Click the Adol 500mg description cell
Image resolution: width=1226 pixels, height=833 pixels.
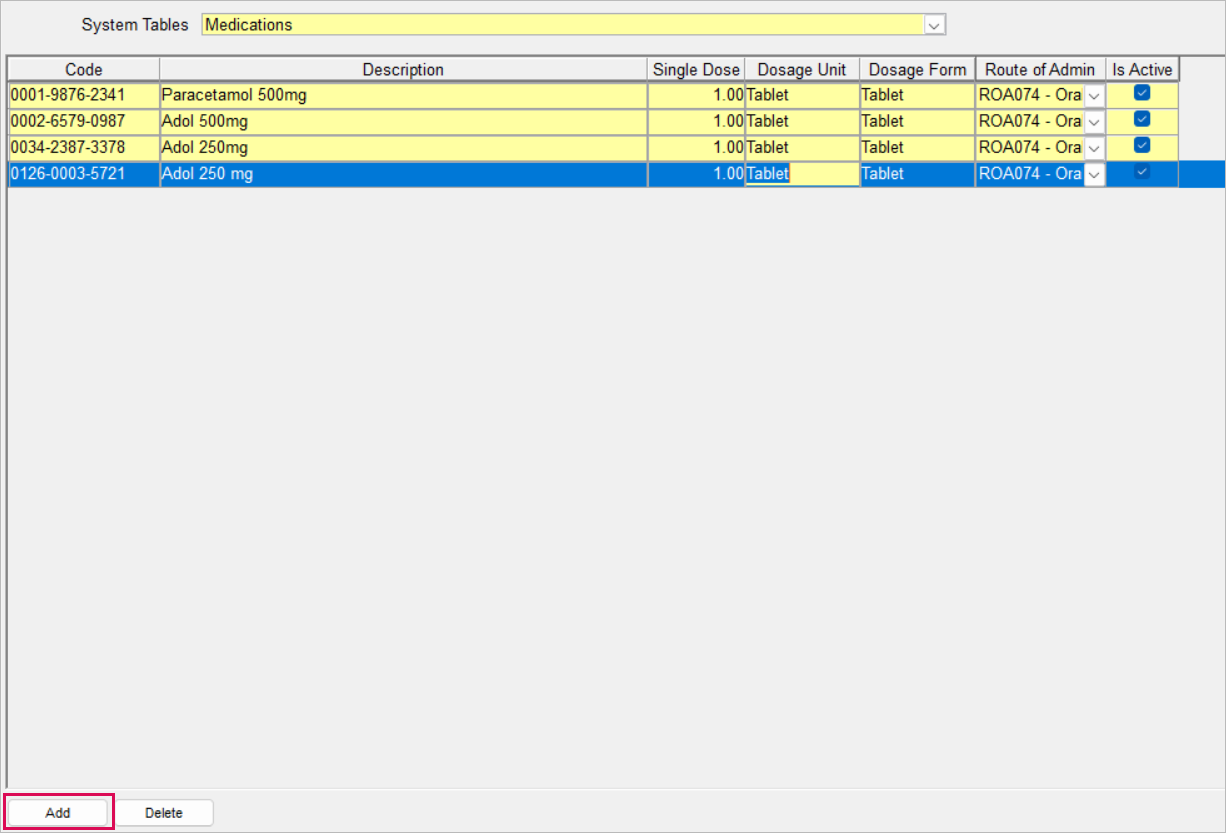point(403,121)
